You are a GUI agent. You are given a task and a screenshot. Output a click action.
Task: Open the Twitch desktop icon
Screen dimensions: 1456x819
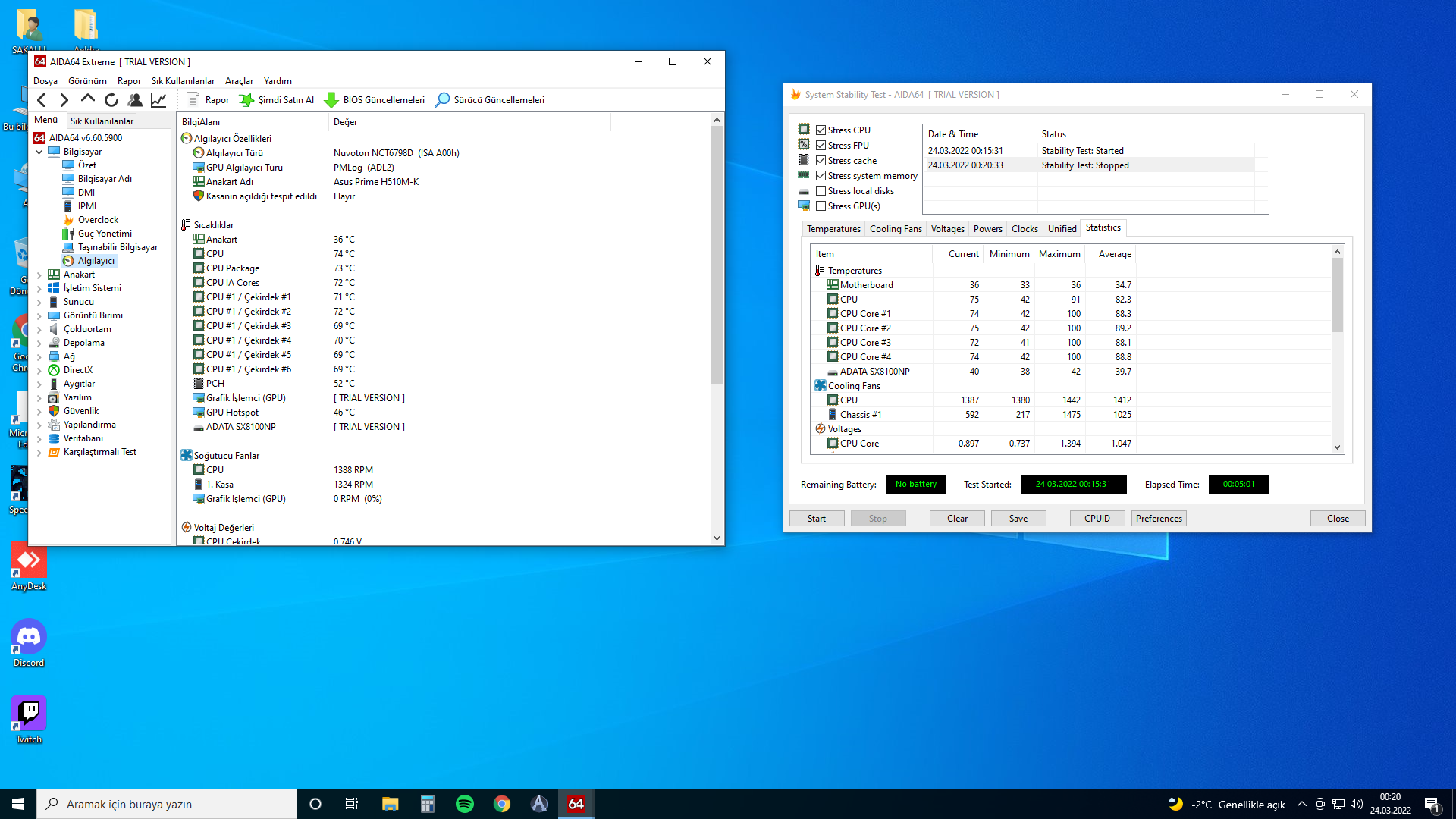(x=29, y=720)
